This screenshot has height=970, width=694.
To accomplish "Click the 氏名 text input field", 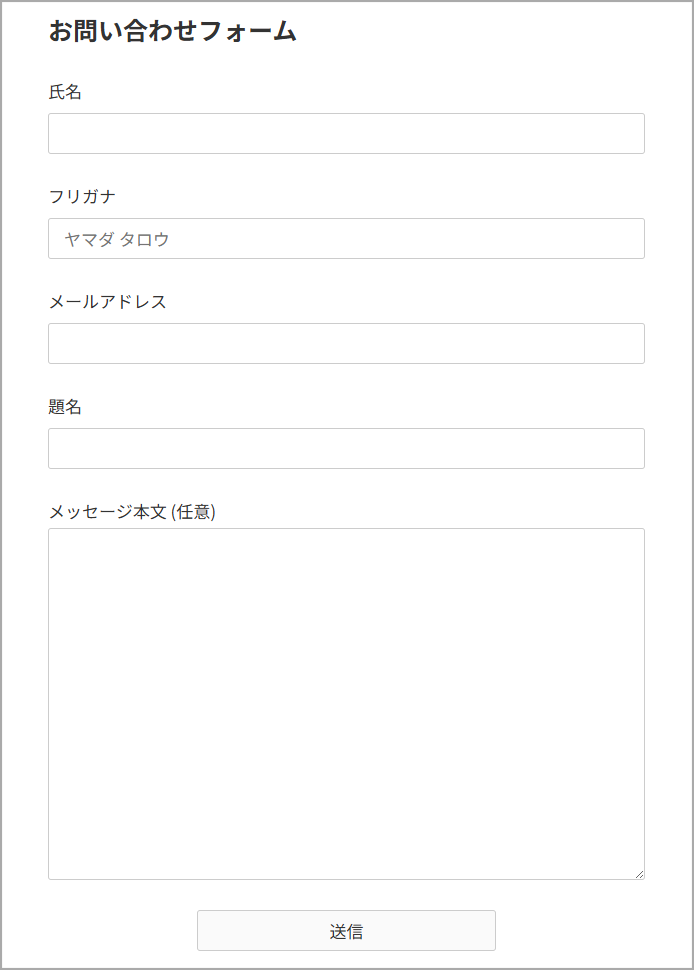I will pyautogui.click(x=346, y=133).
